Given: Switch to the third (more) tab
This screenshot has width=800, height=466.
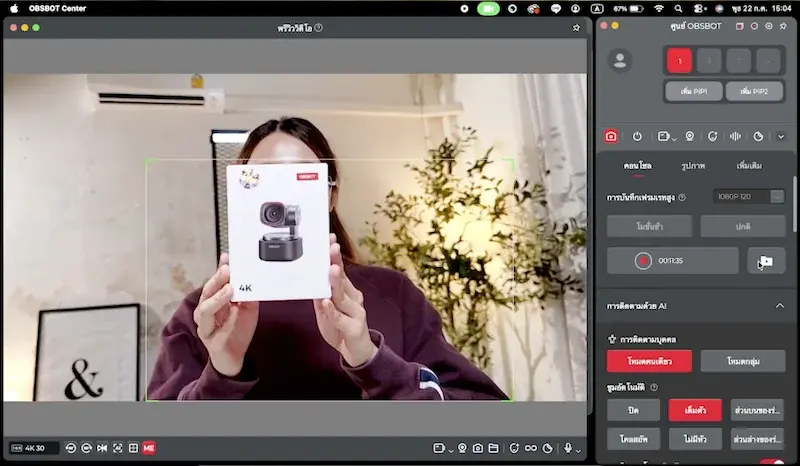Looking at the screenshot, I should coord(749,166).
